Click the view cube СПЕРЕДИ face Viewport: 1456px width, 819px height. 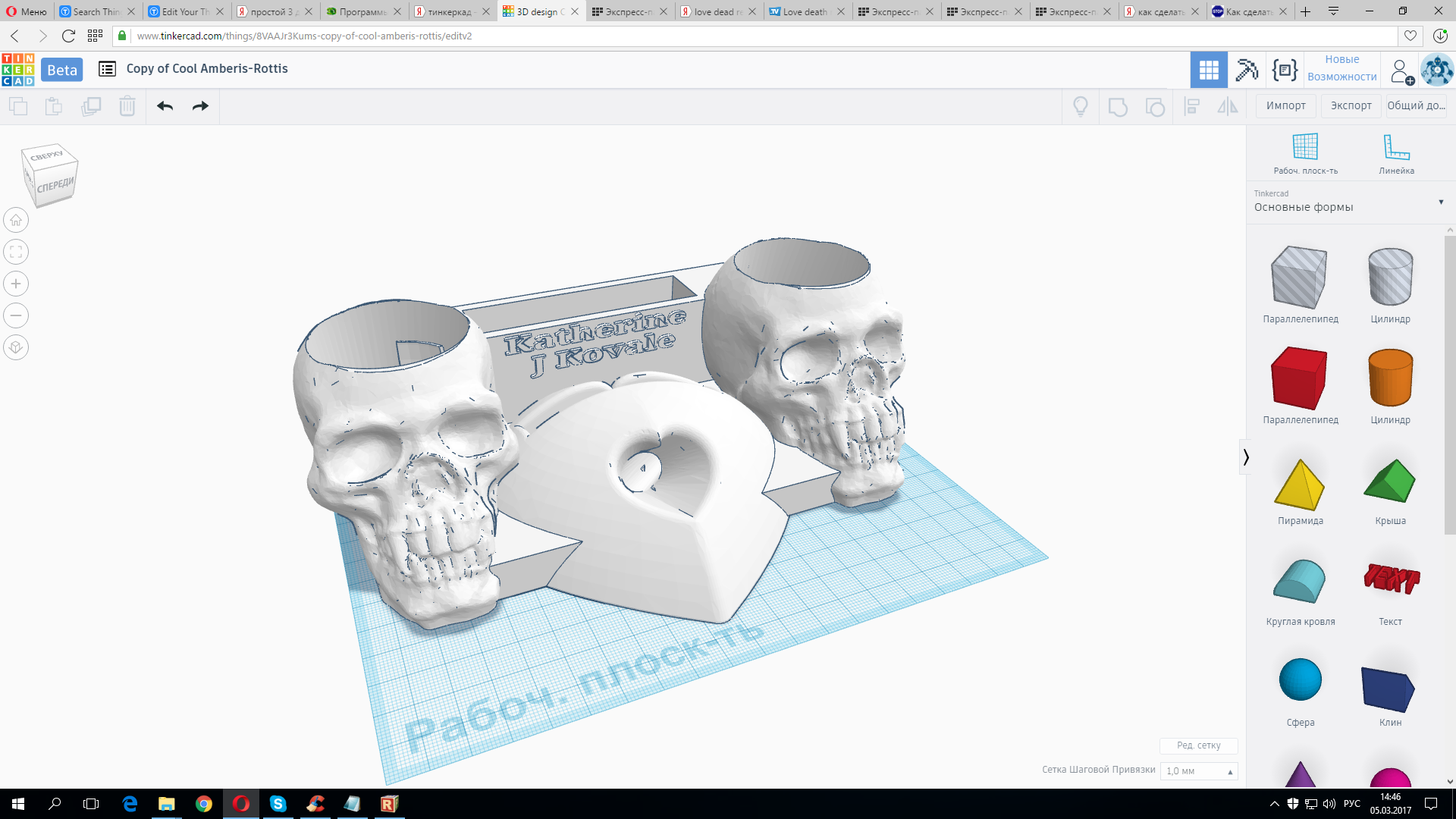coord(56,186)
